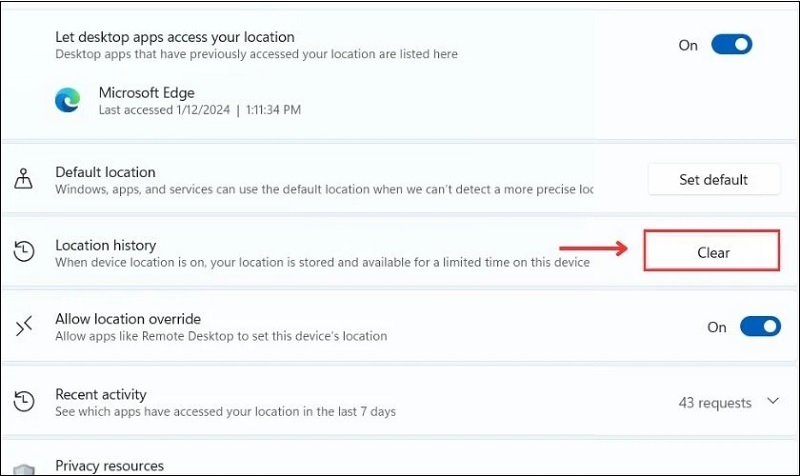
Task: Click the 43 requests label
Action: [714, 403]
